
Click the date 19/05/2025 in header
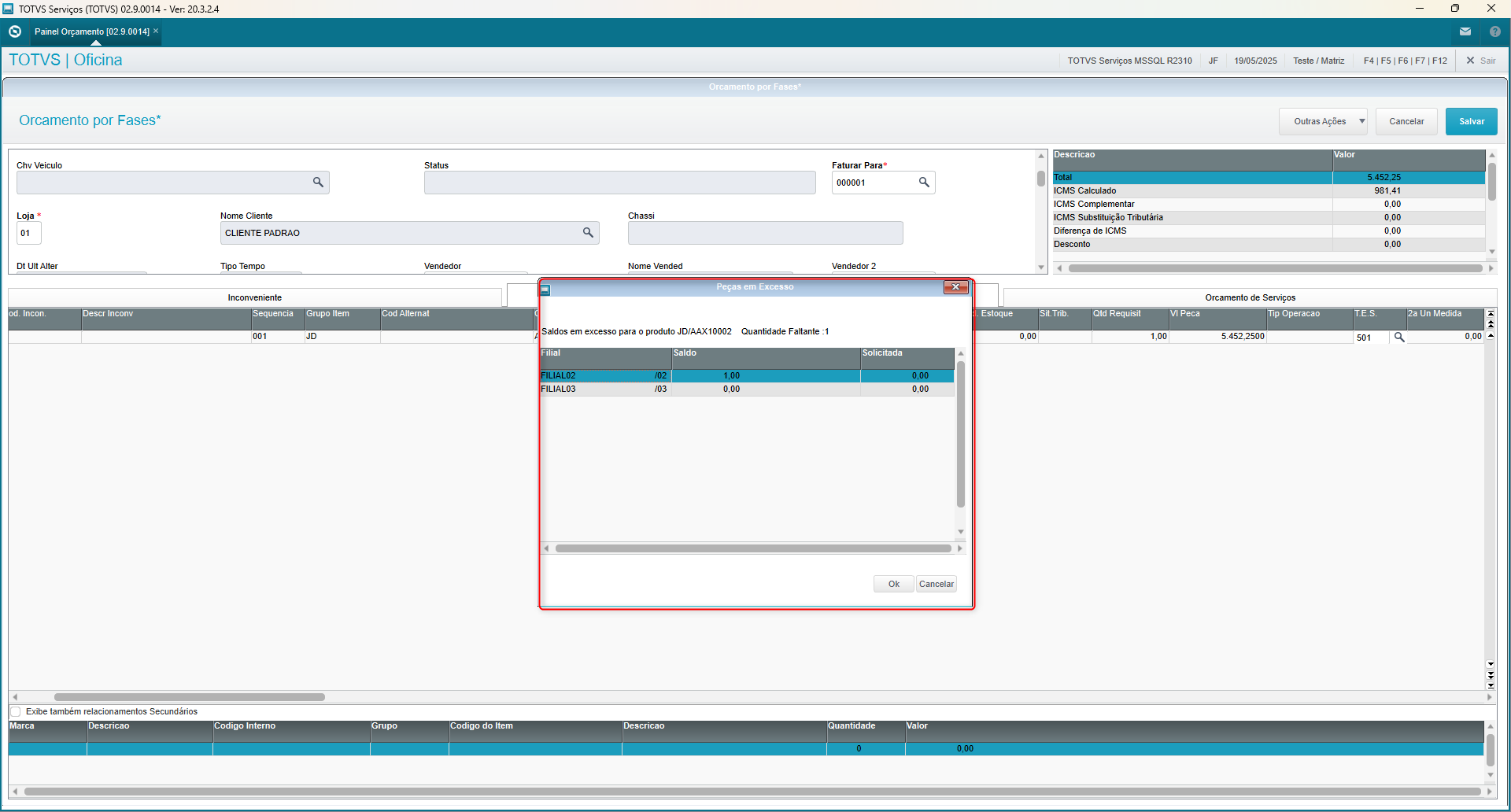[x=1255, y=61]
